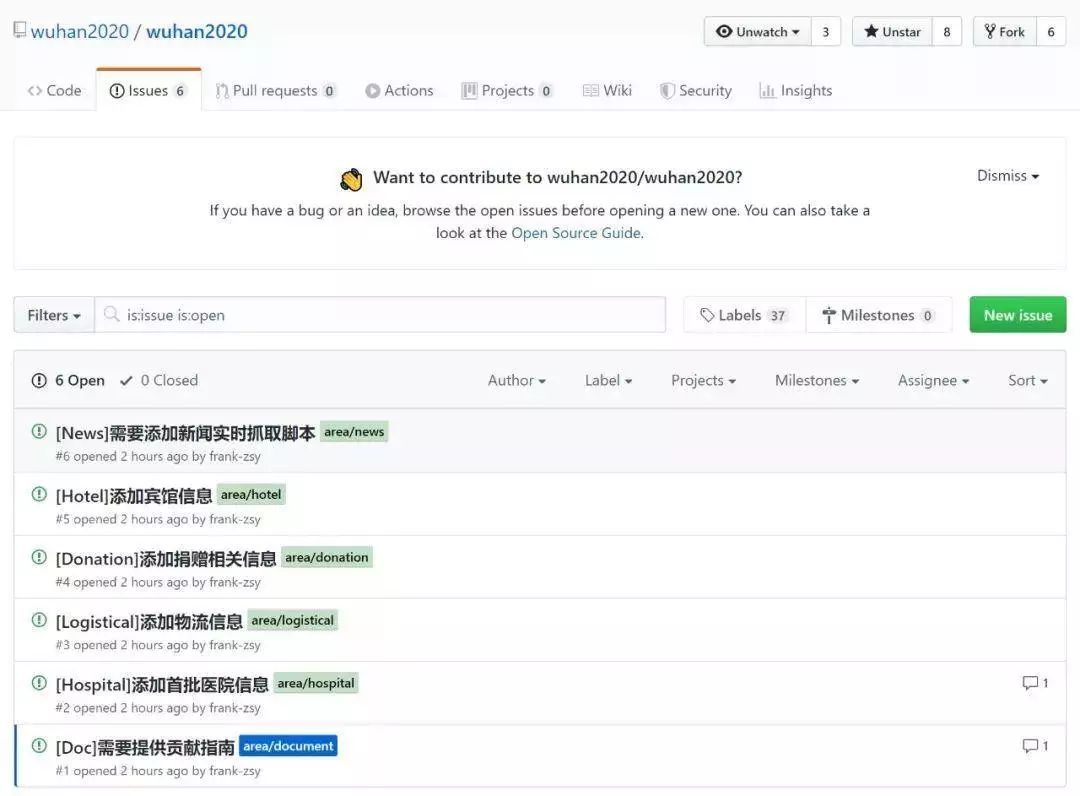Viewport: 1080px width, 796px height.
Task: Click the shield icon on the Security tab
Action: pos(666,90)
